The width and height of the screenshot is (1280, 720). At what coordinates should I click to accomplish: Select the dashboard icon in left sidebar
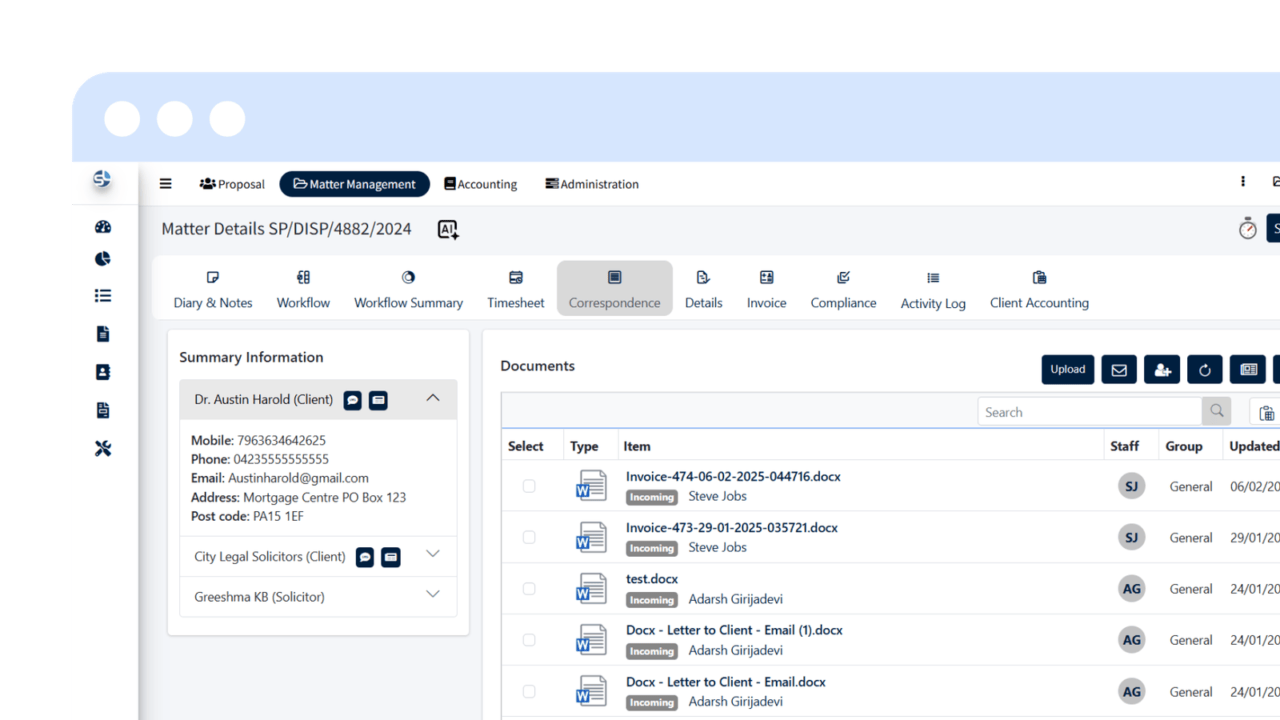coord(102,227)
